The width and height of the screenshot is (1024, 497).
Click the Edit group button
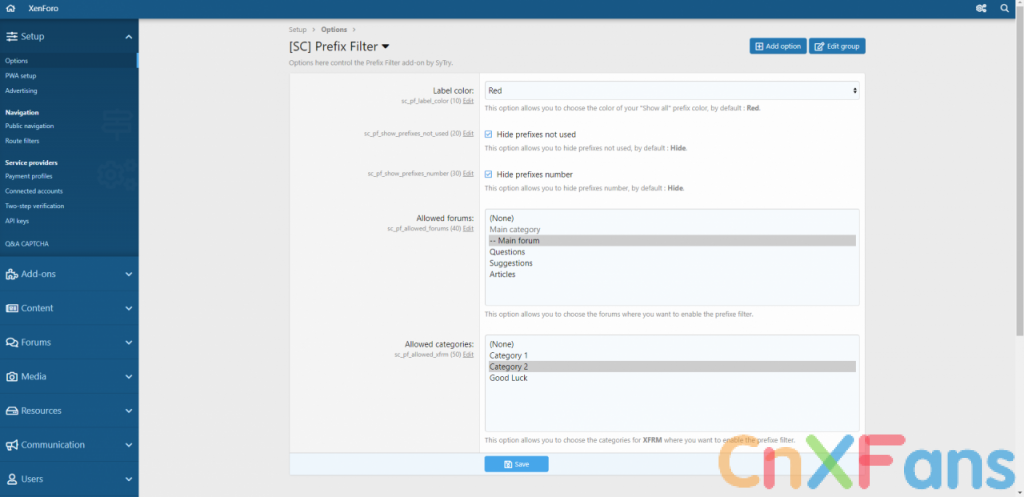click(837, 46)
